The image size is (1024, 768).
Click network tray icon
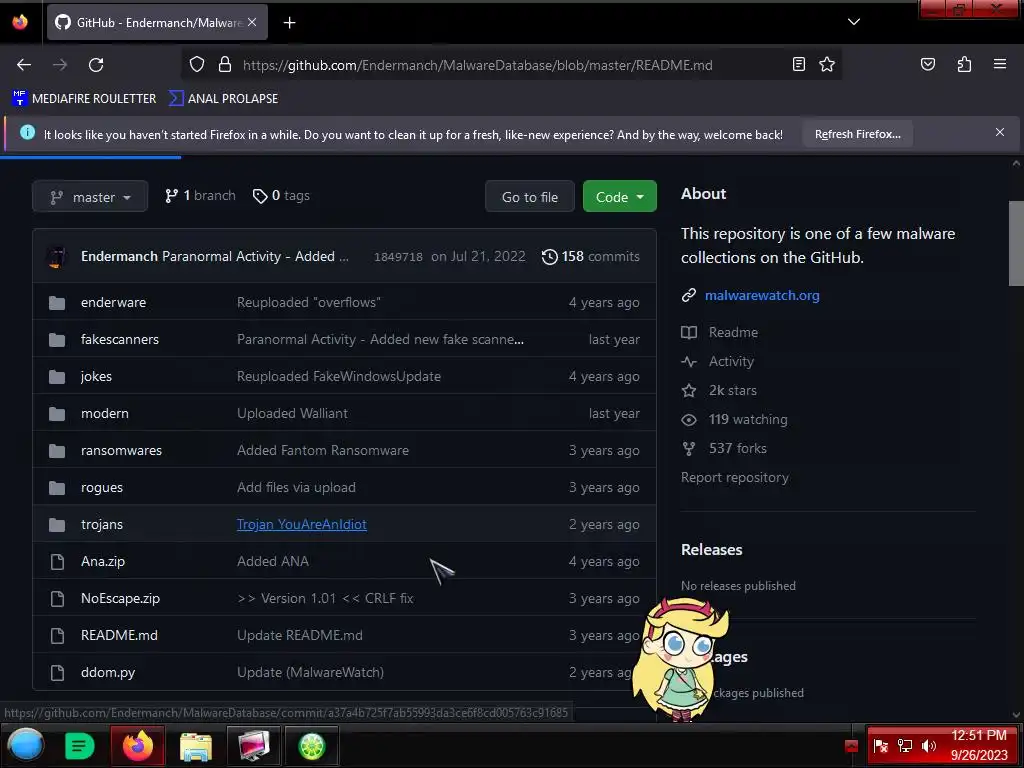[x=904, y=746]
